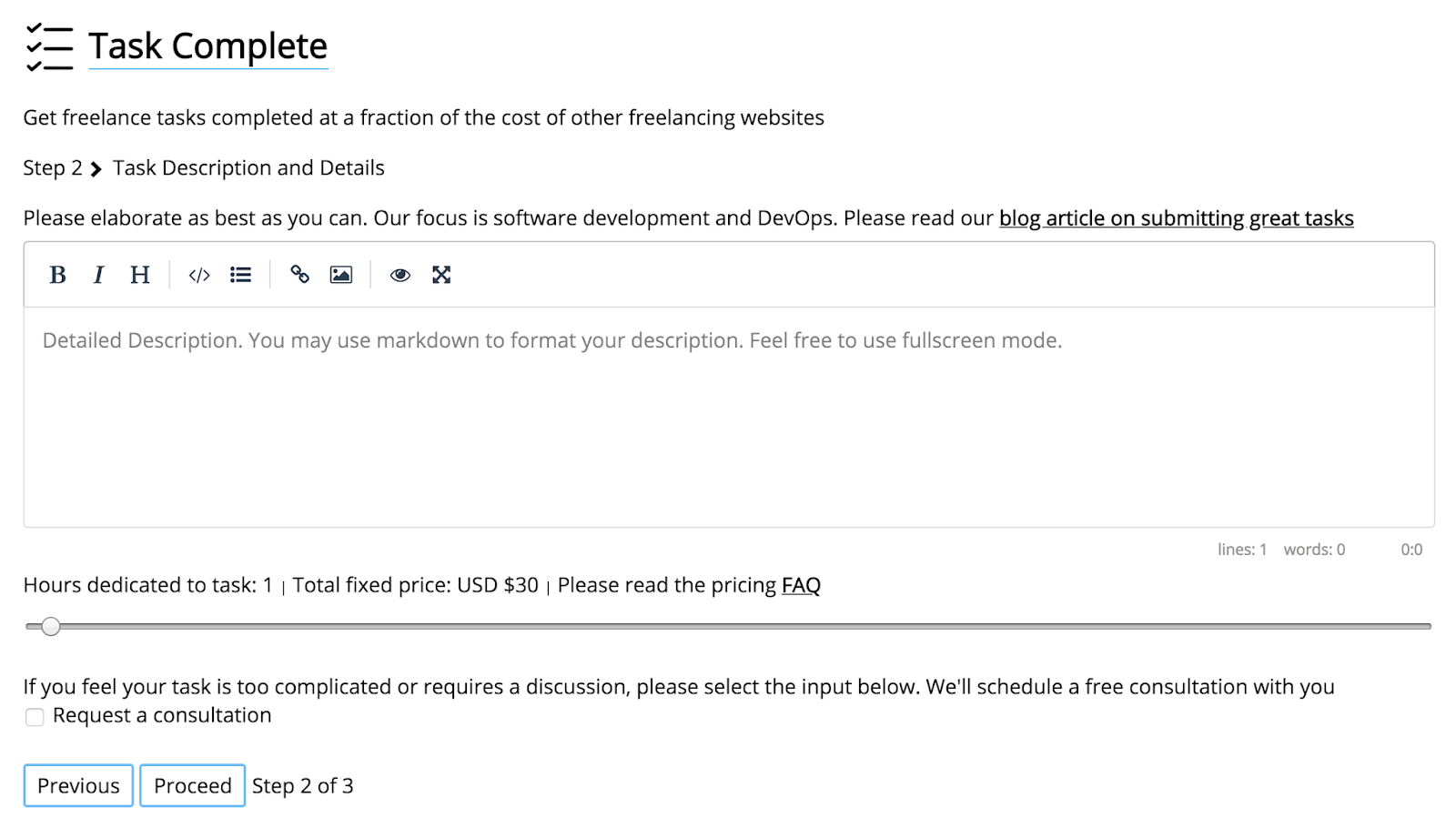1456x828 pixels.
Task: Click inside the Detailed Description text area
Action: 728,419
